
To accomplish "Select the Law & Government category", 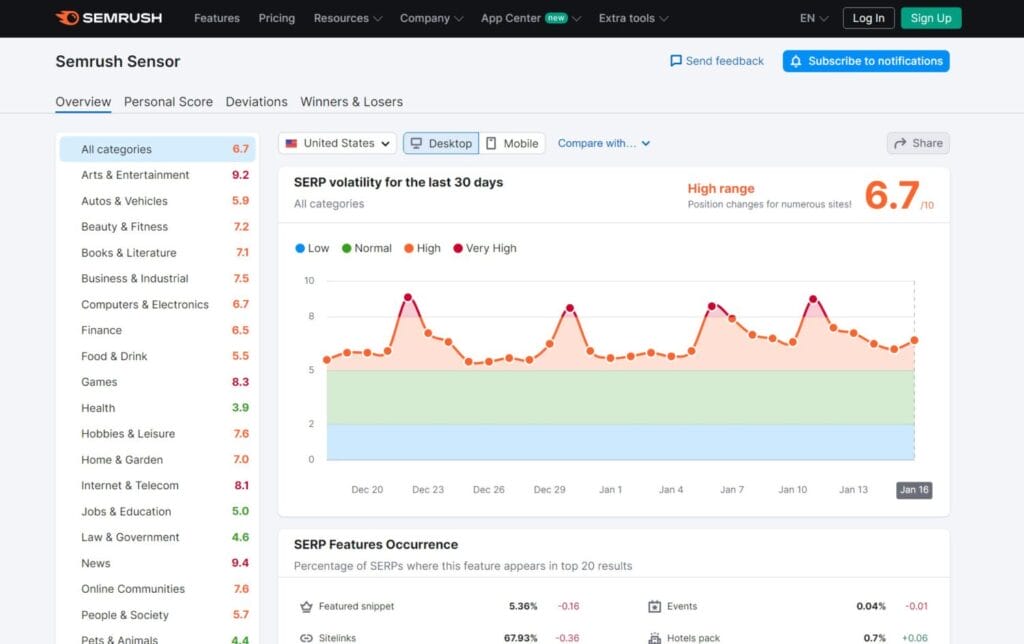I will (157, 538).
